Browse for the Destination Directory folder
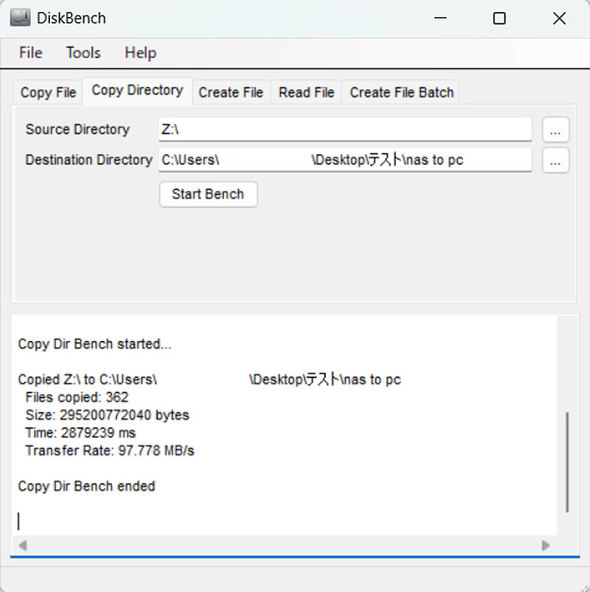 click(x=555, y=160)
